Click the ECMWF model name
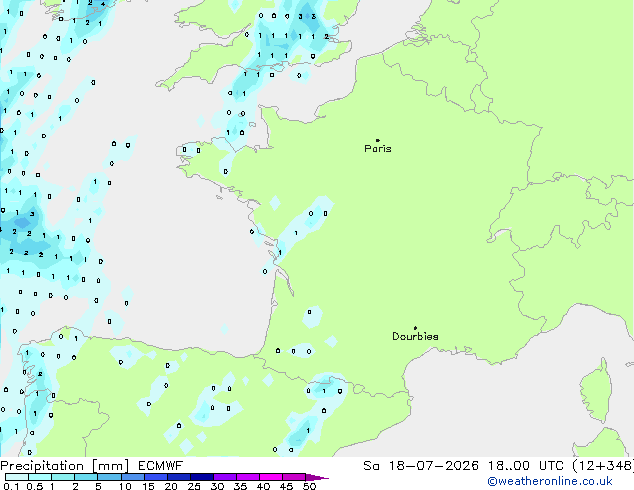Image resolution: width=634 pixels, height=490 pixels. pos(161,466)
